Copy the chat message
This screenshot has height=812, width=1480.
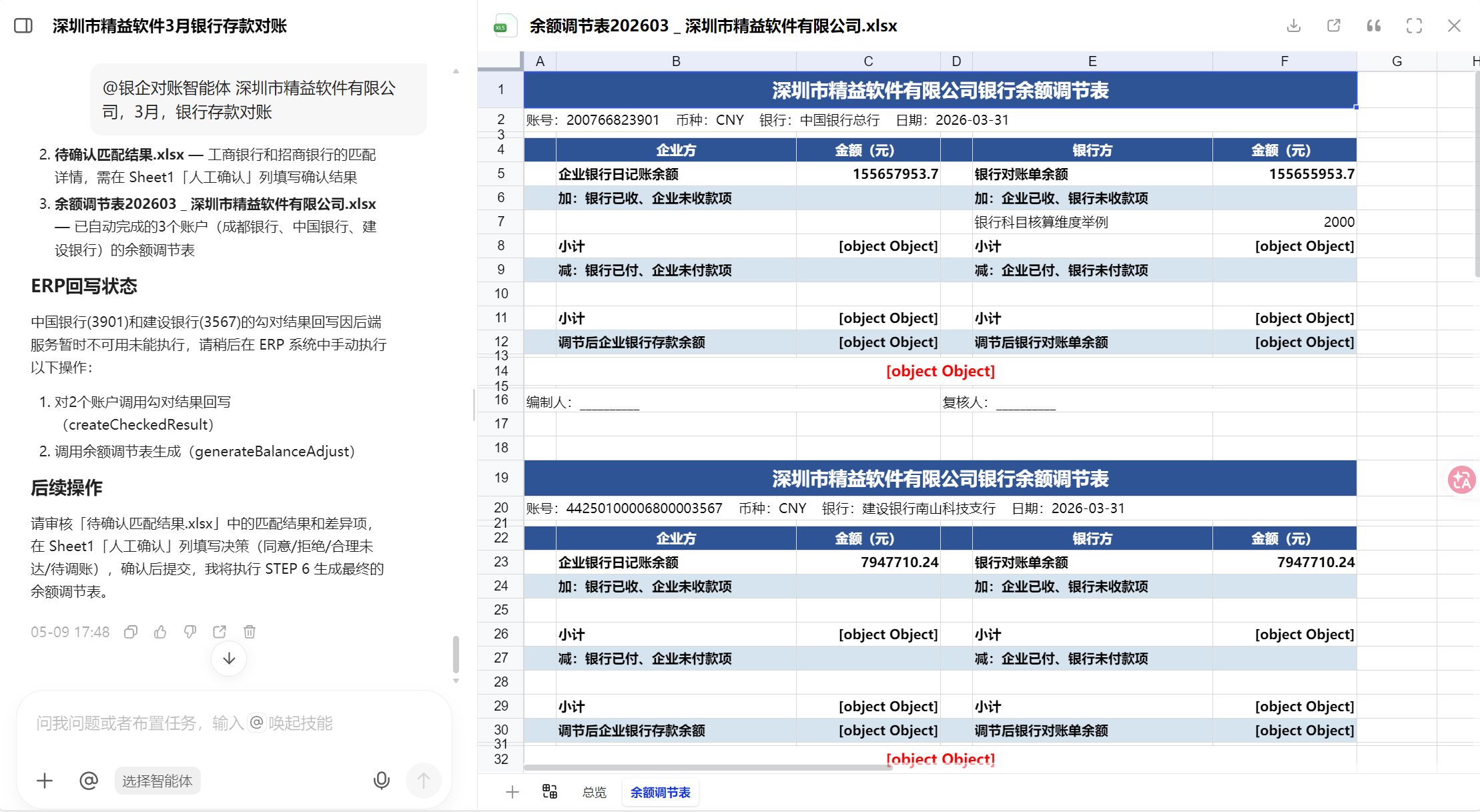pos(131,632)
